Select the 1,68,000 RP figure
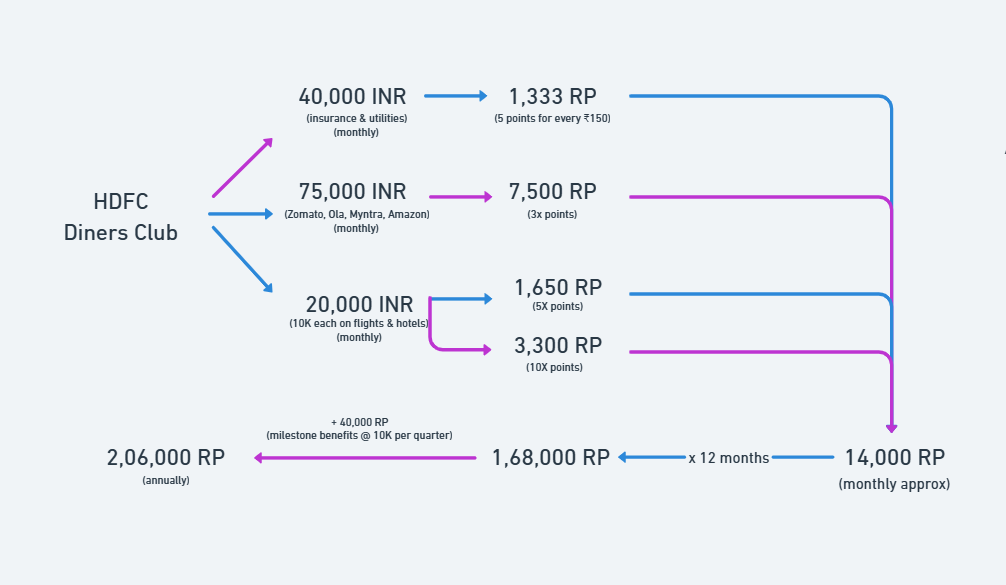1006x585 pixels. coord(550,458)
